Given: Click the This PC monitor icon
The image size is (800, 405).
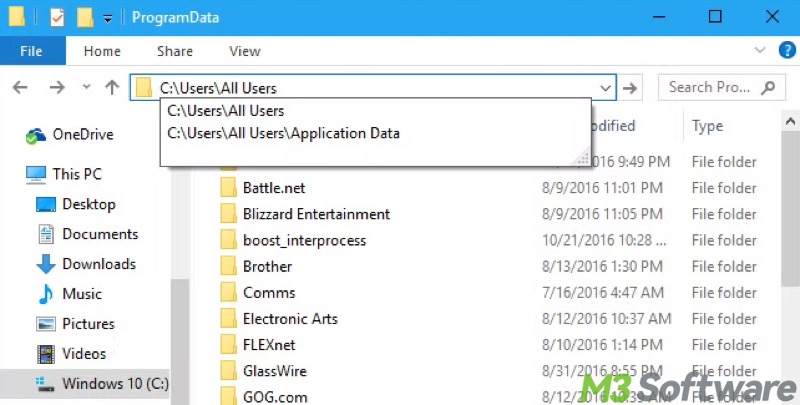Looking at the screenshot, I should [36, 174].
